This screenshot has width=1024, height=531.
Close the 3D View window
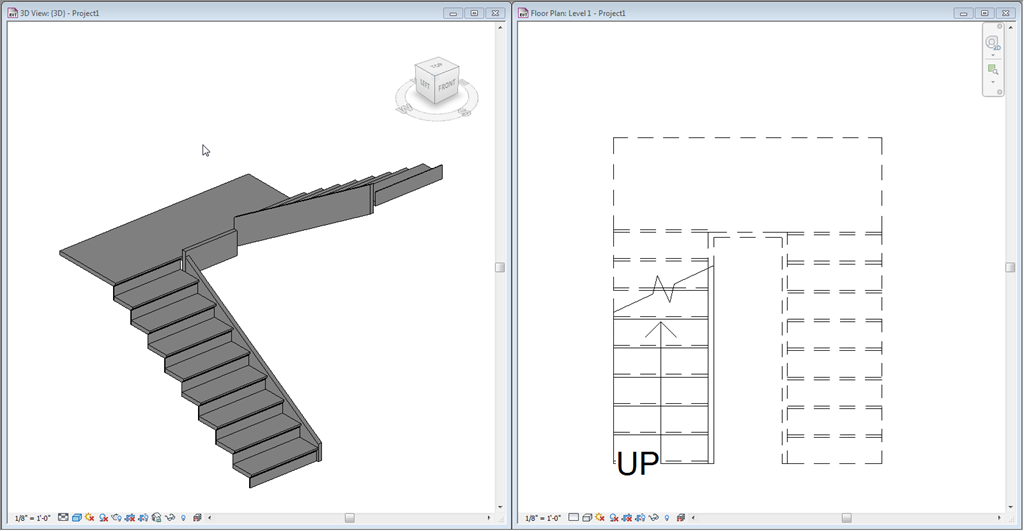point(496,13)
